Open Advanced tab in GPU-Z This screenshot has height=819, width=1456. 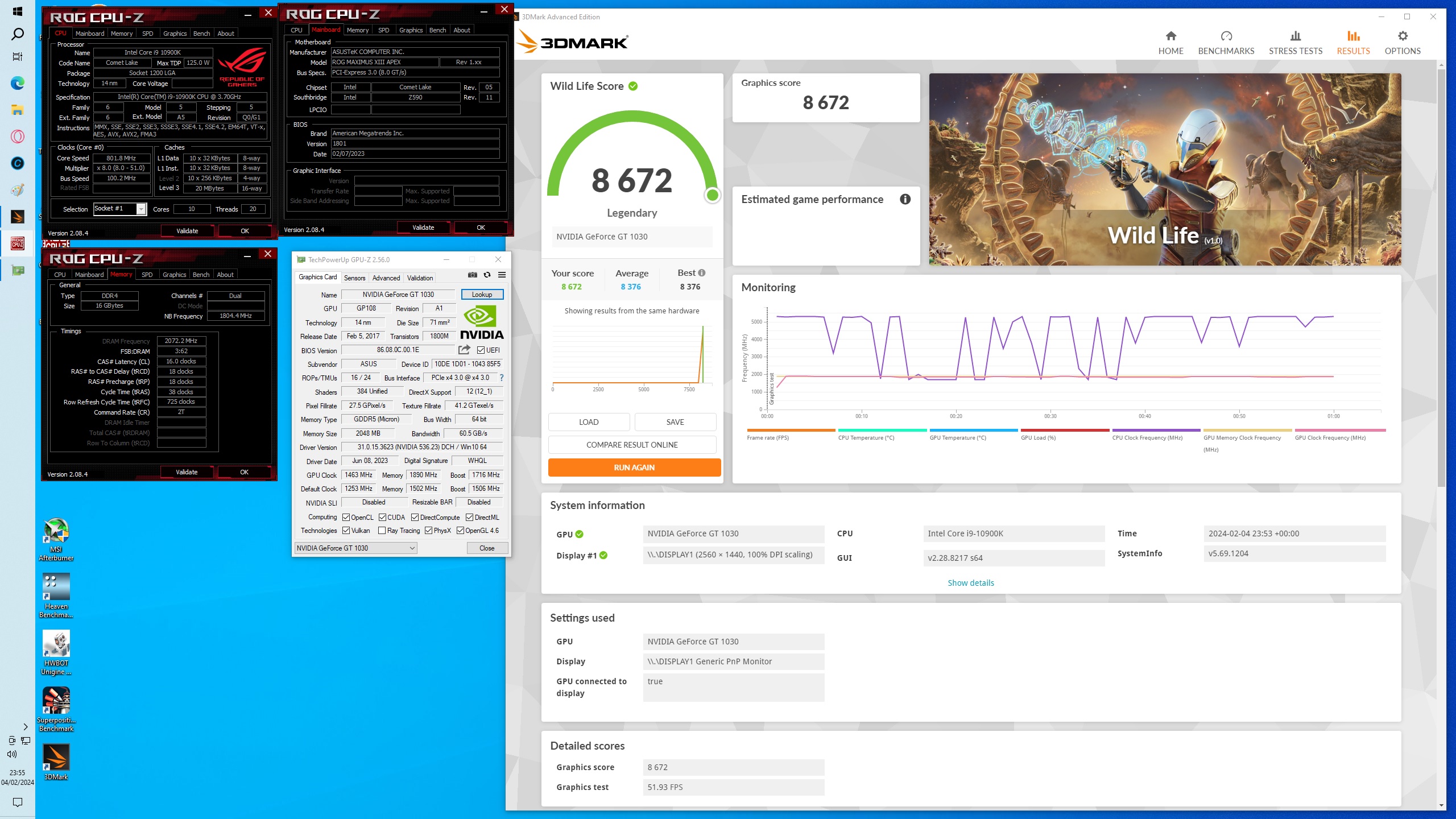pyautogui.click(x=386, y=278)
